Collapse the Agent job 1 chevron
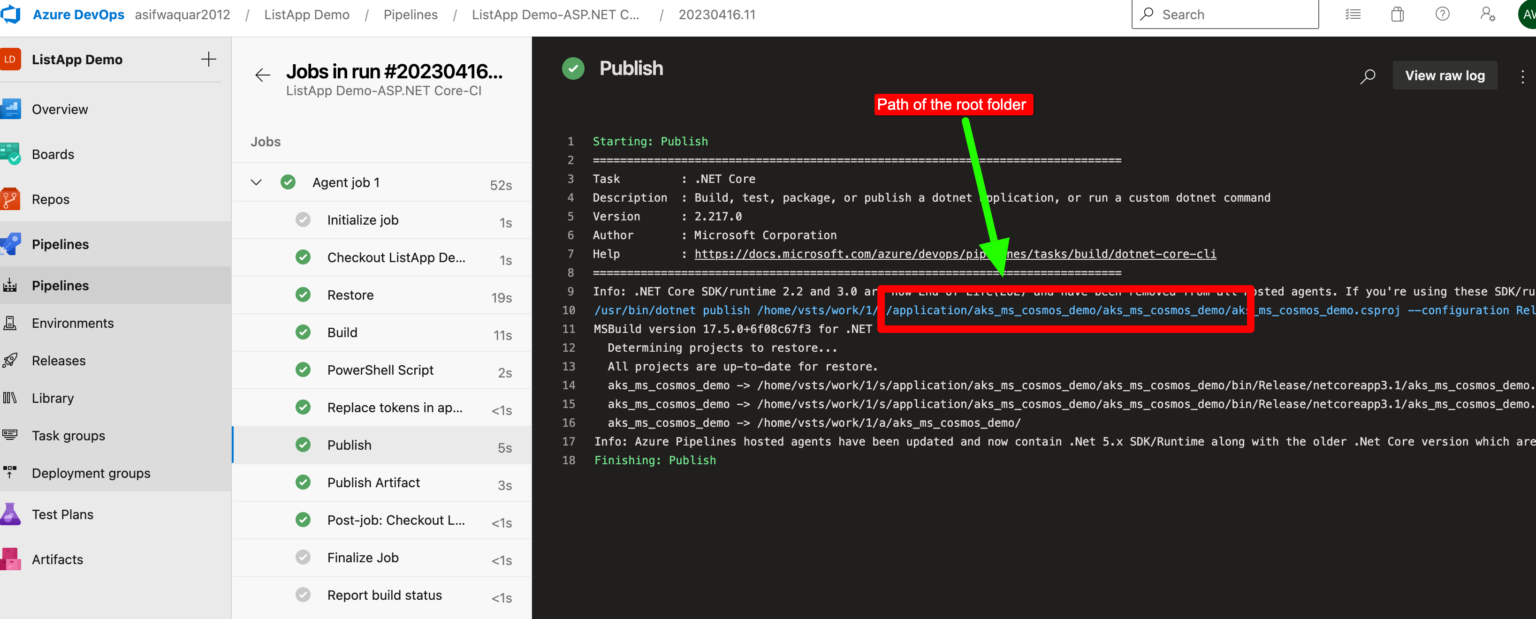Viewport: 1536px width, 619px height. point(257,182)
